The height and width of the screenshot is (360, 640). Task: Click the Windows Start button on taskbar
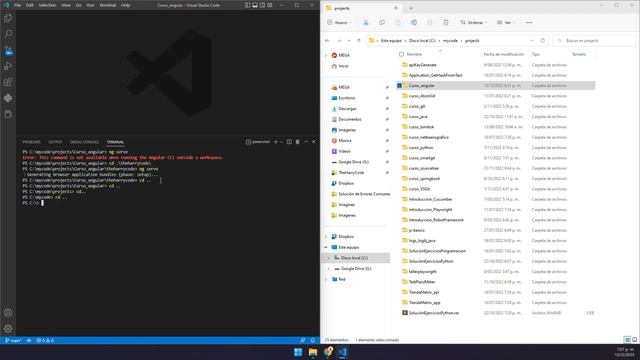coord(298,352)
